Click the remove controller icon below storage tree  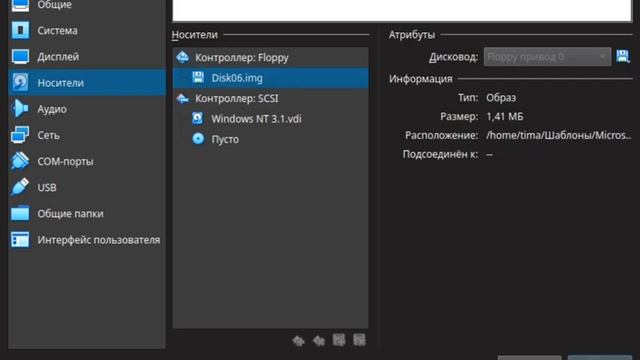(x=319, y=340)
